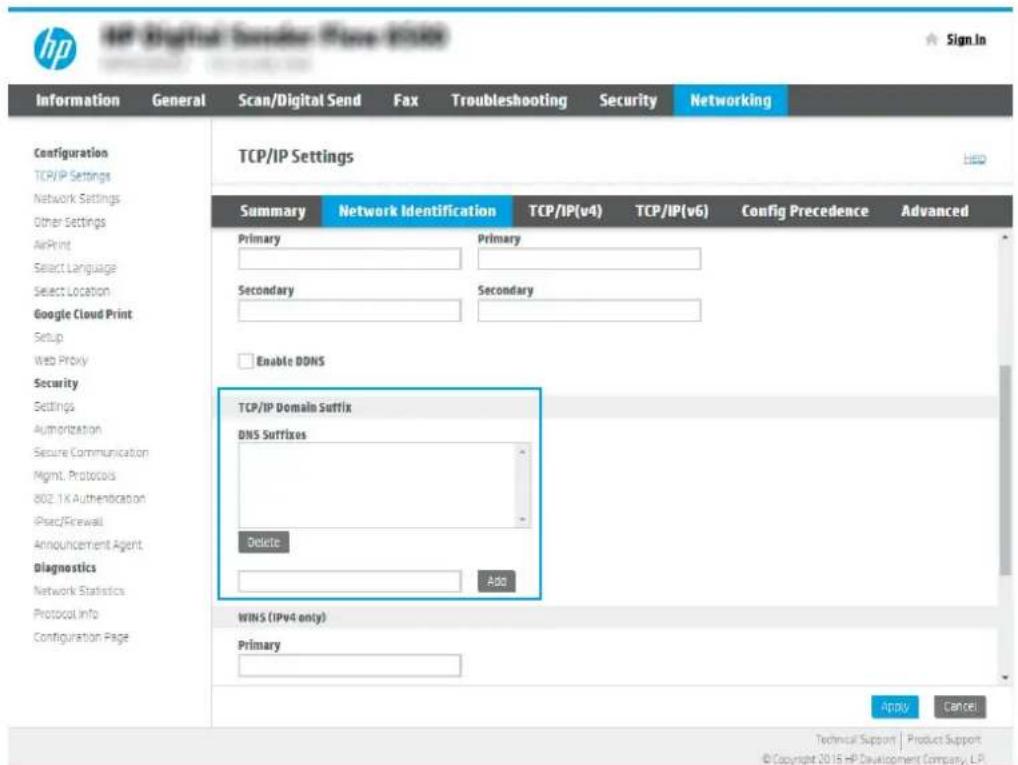Screen dimensions: 1018x765
Task: Open Network Statistics in sidebar
Action: [x=79, y=591]
